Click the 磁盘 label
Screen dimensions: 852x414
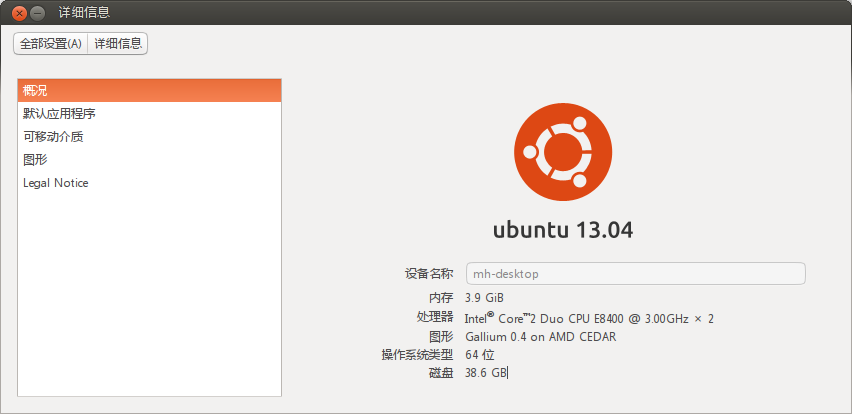(x=441, y=373)
